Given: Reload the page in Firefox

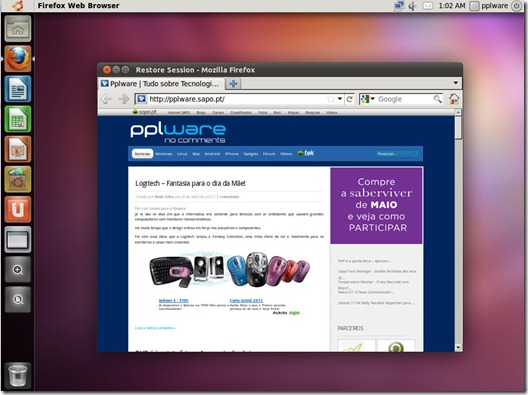Looking at the screenshot, I should [350, 99].
